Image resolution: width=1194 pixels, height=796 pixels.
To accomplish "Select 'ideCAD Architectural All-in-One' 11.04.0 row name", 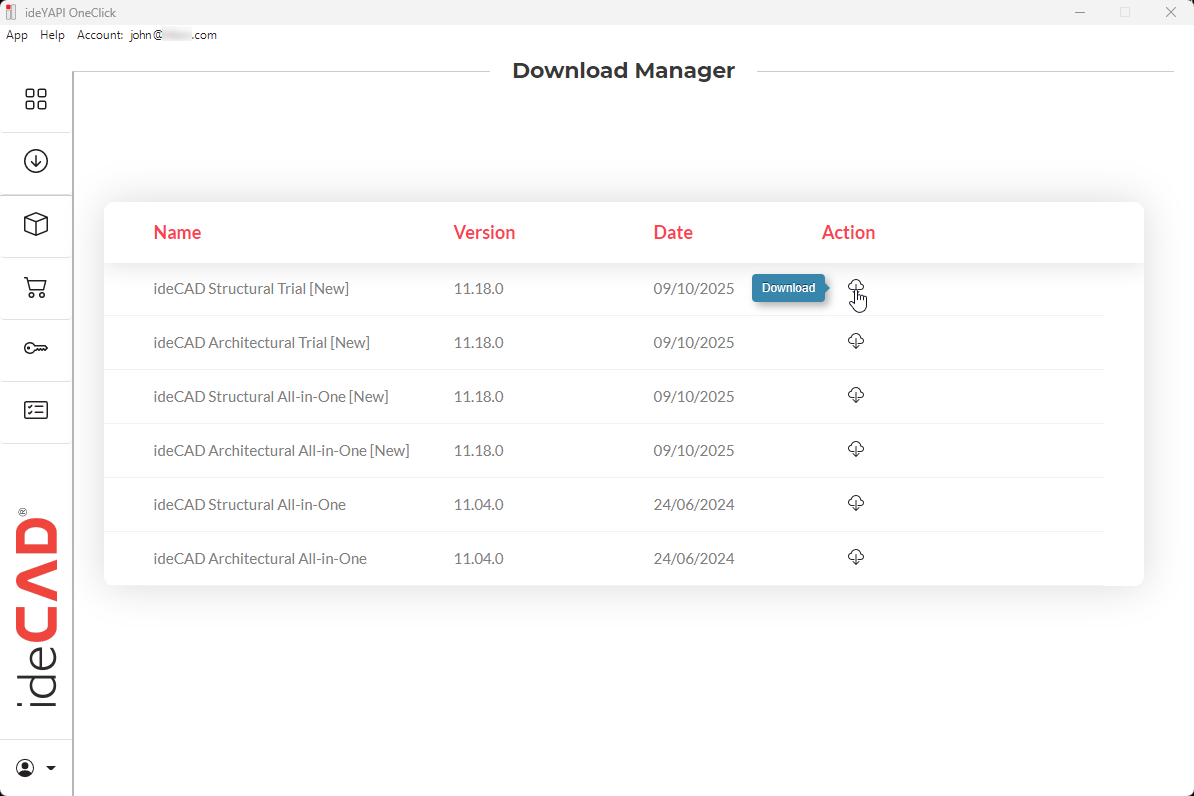I will [260, 559].
